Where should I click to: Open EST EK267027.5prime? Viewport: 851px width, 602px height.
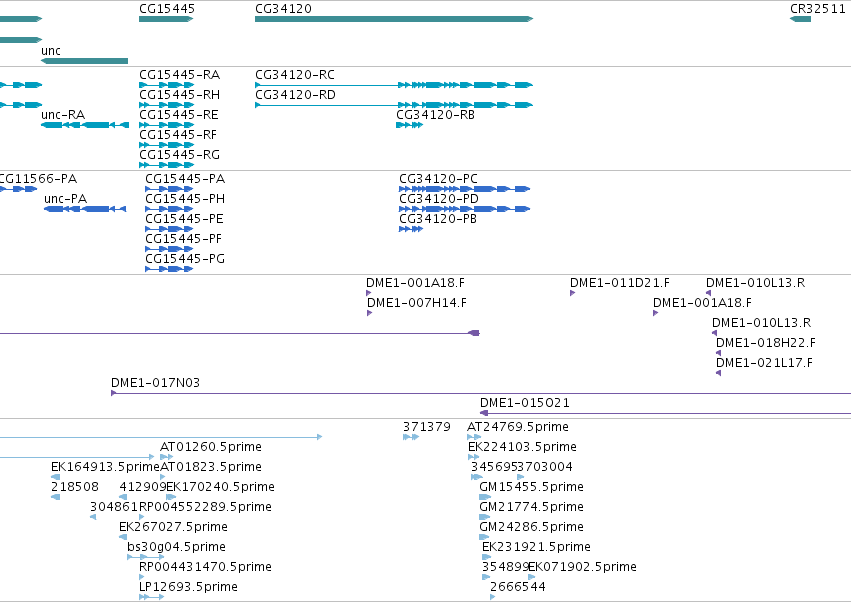173,528
